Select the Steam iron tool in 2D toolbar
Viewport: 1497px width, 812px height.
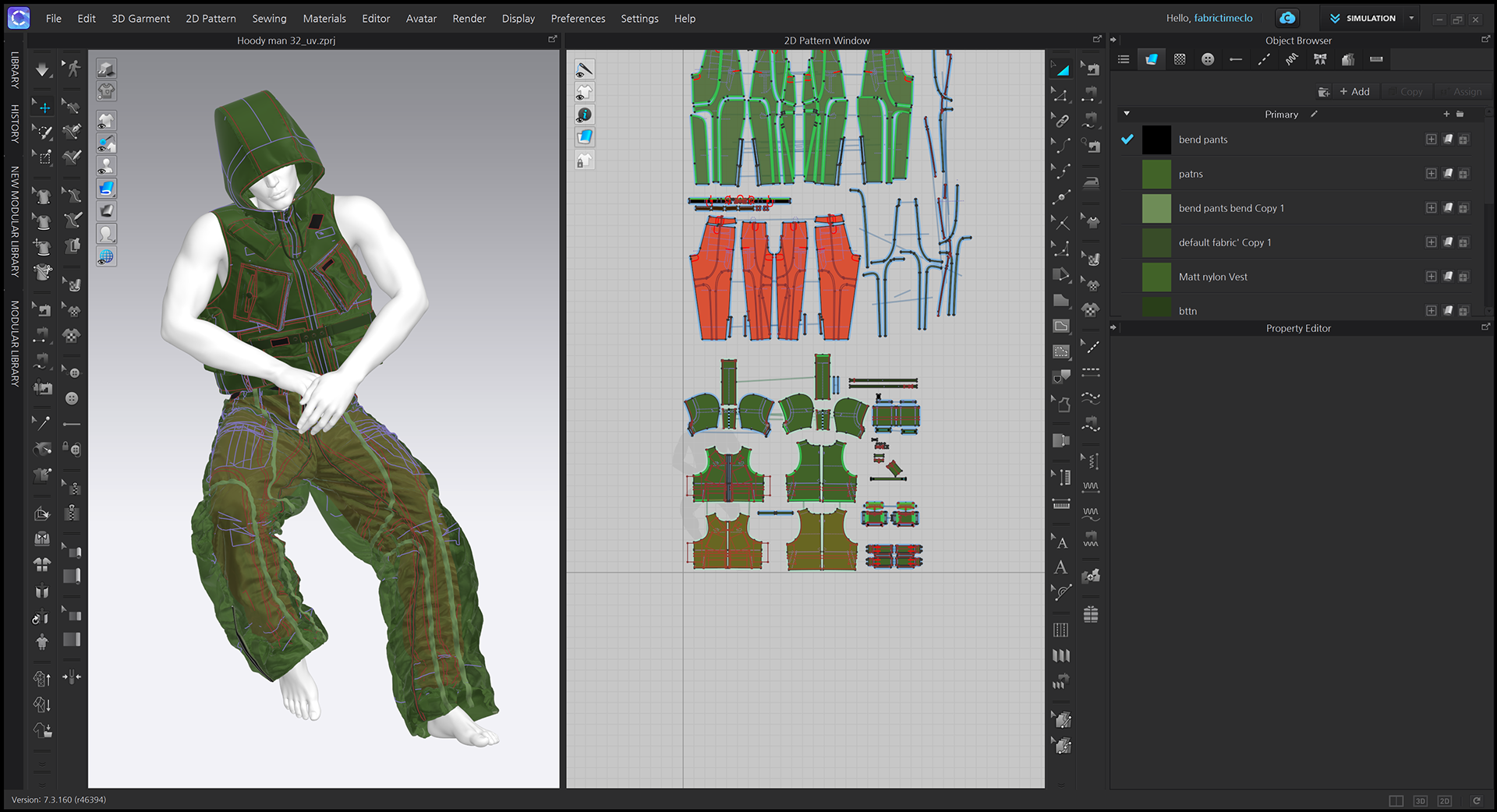[1092, 182]
